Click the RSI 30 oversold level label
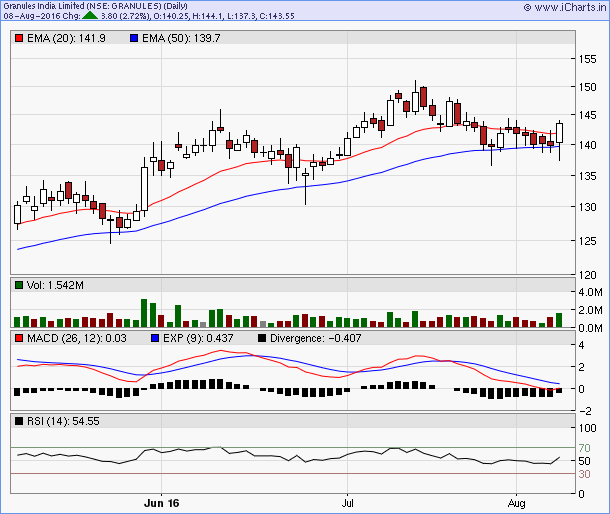Image resolution: width=610 pixels, height=514 pixels. point(584,474)
